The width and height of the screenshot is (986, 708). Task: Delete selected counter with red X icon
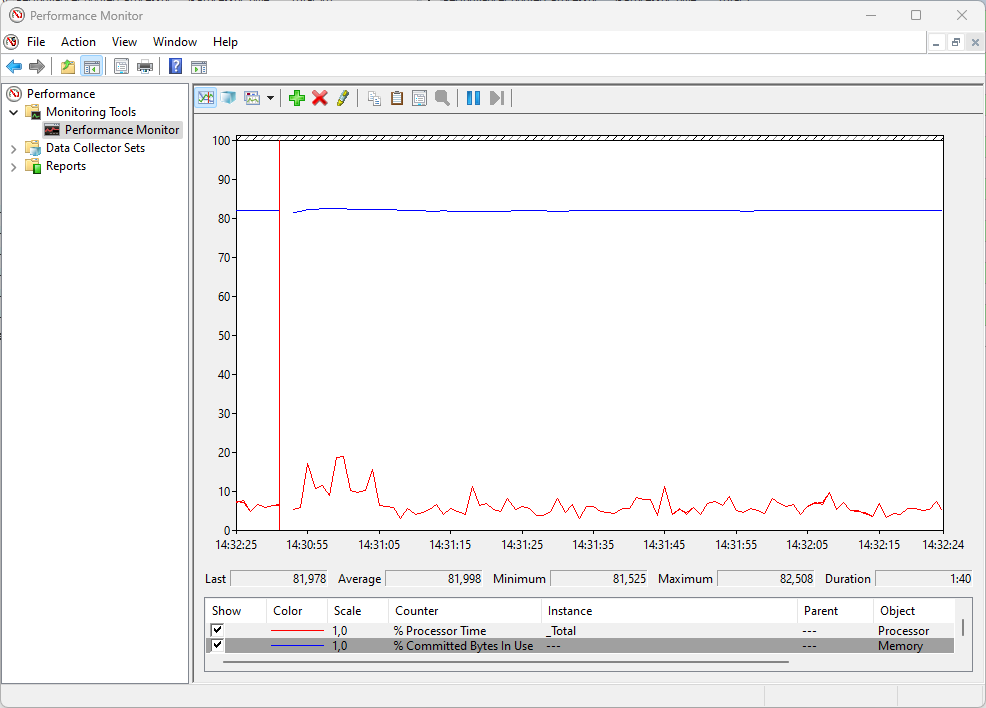click(320, 98)
